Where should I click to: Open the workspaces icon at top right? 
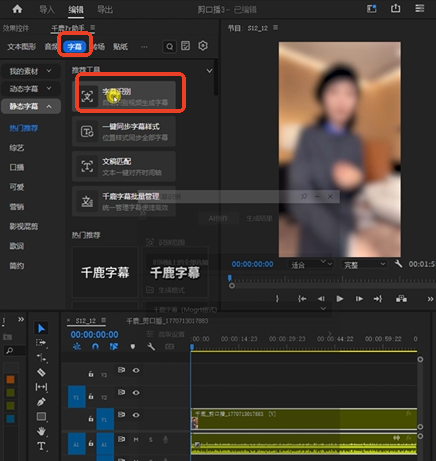372,9
